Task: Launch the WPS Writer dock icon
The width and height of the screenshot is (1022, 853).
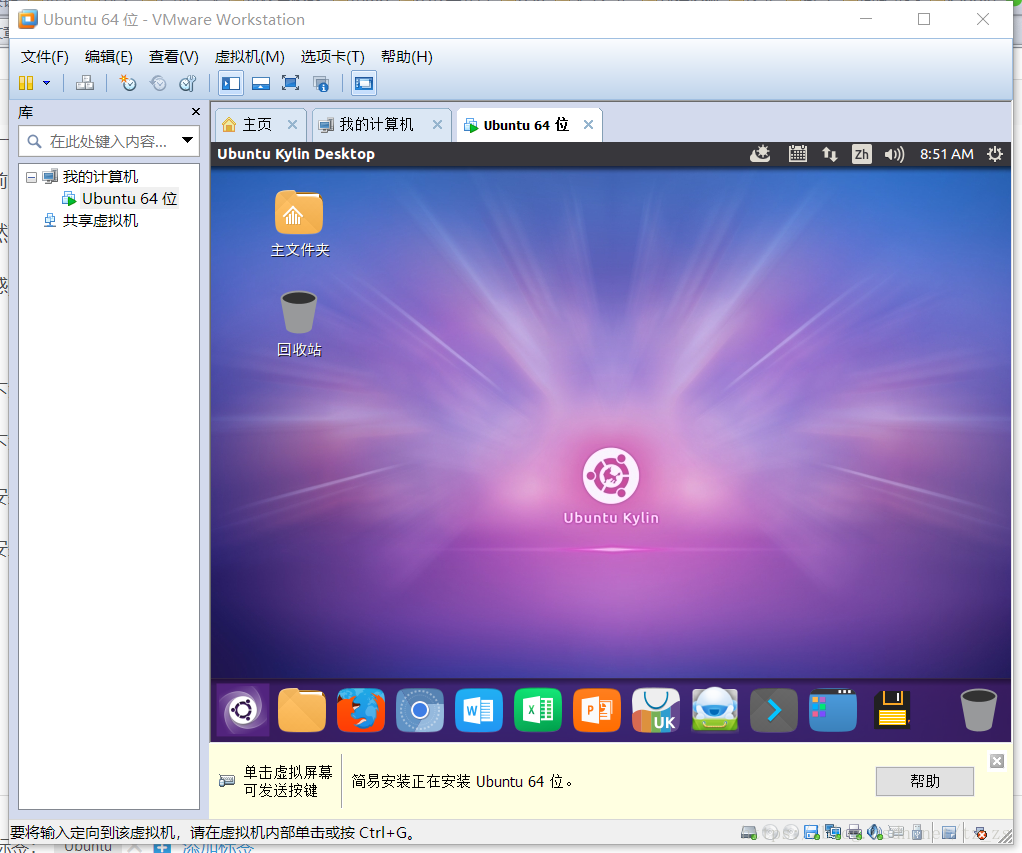Action: tap(479, 710)
